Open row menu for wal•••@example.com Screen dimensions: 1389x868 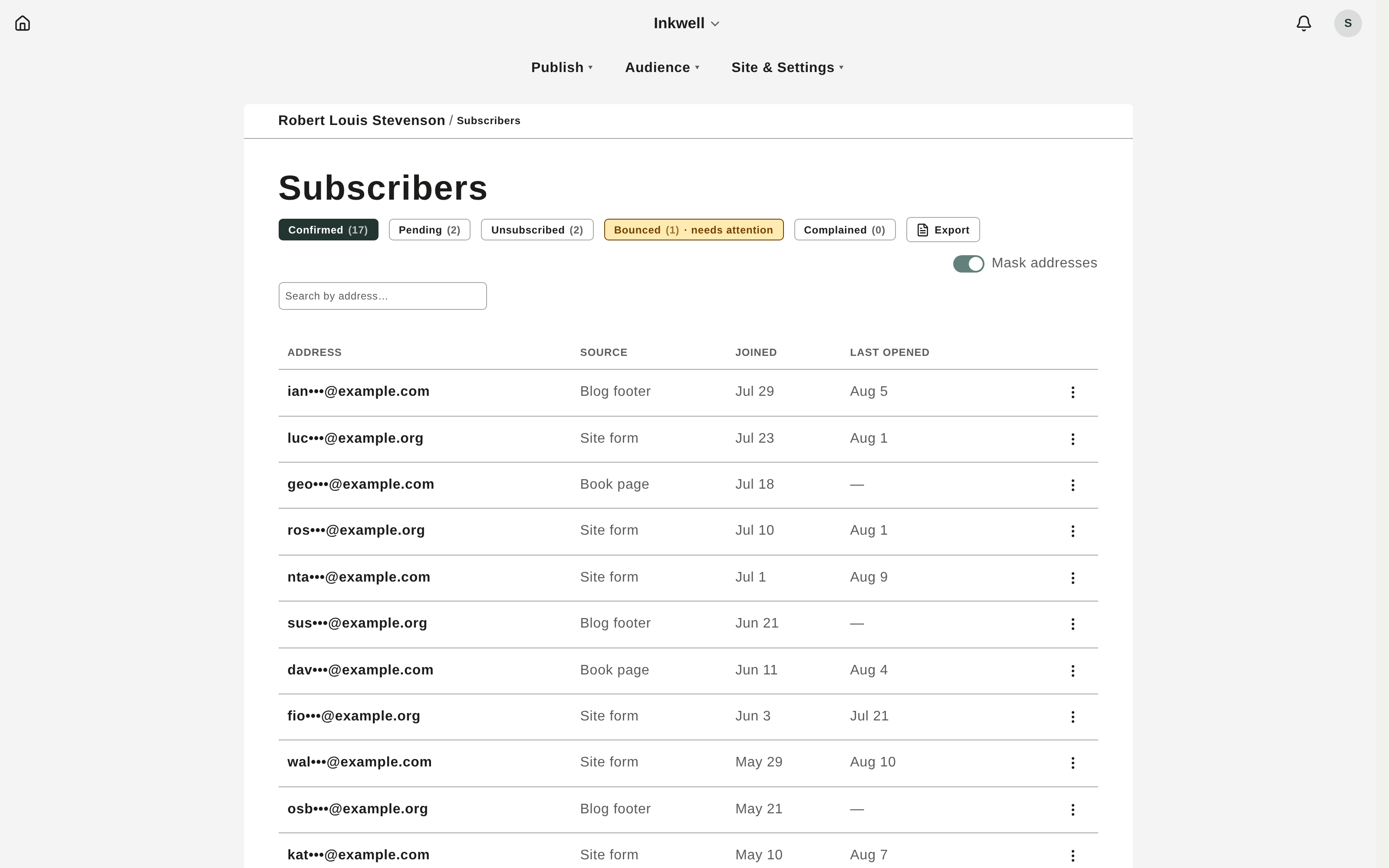click(x=1072, y=763)
